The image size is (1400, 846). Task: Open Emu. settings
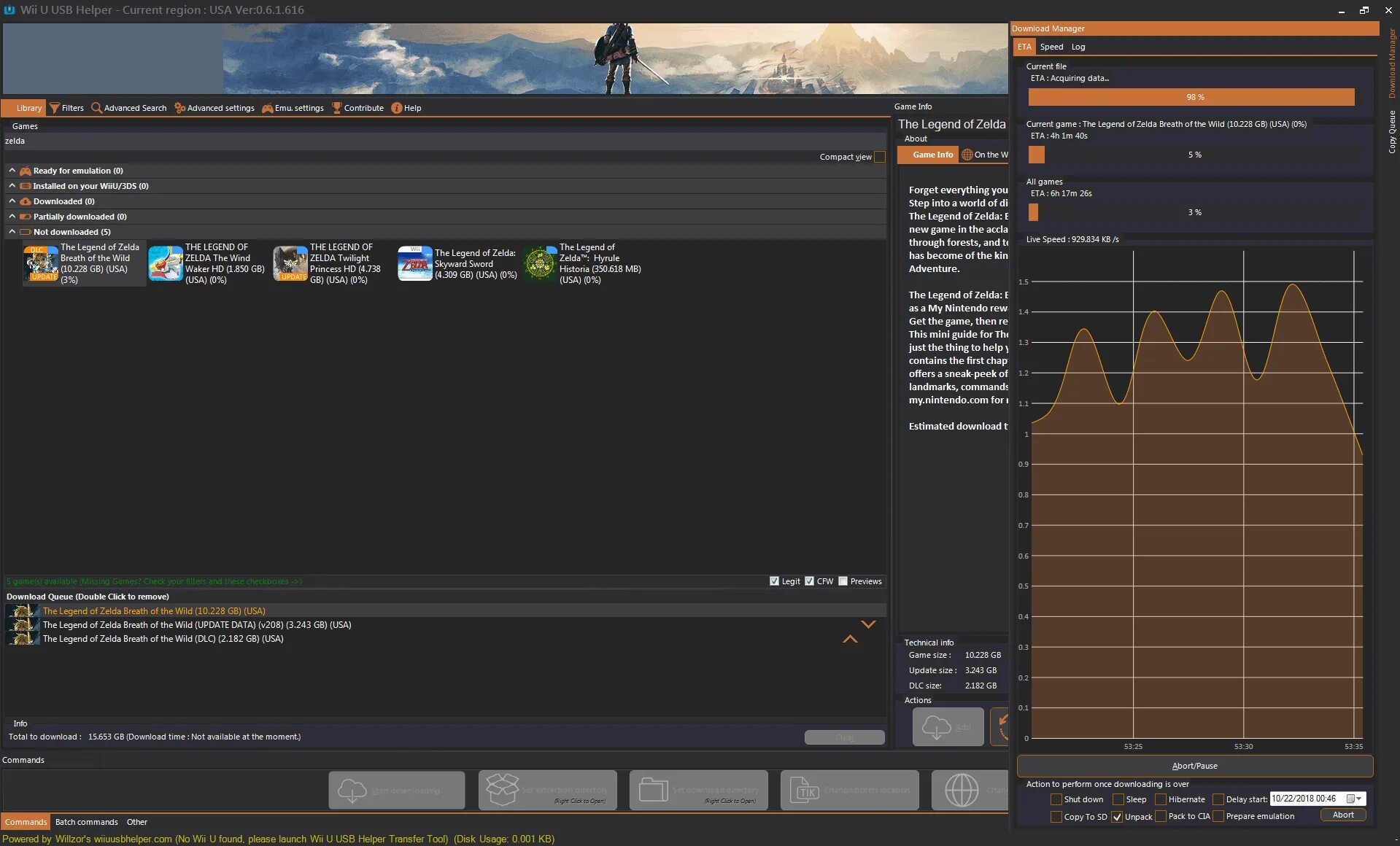tap(293, 108)
